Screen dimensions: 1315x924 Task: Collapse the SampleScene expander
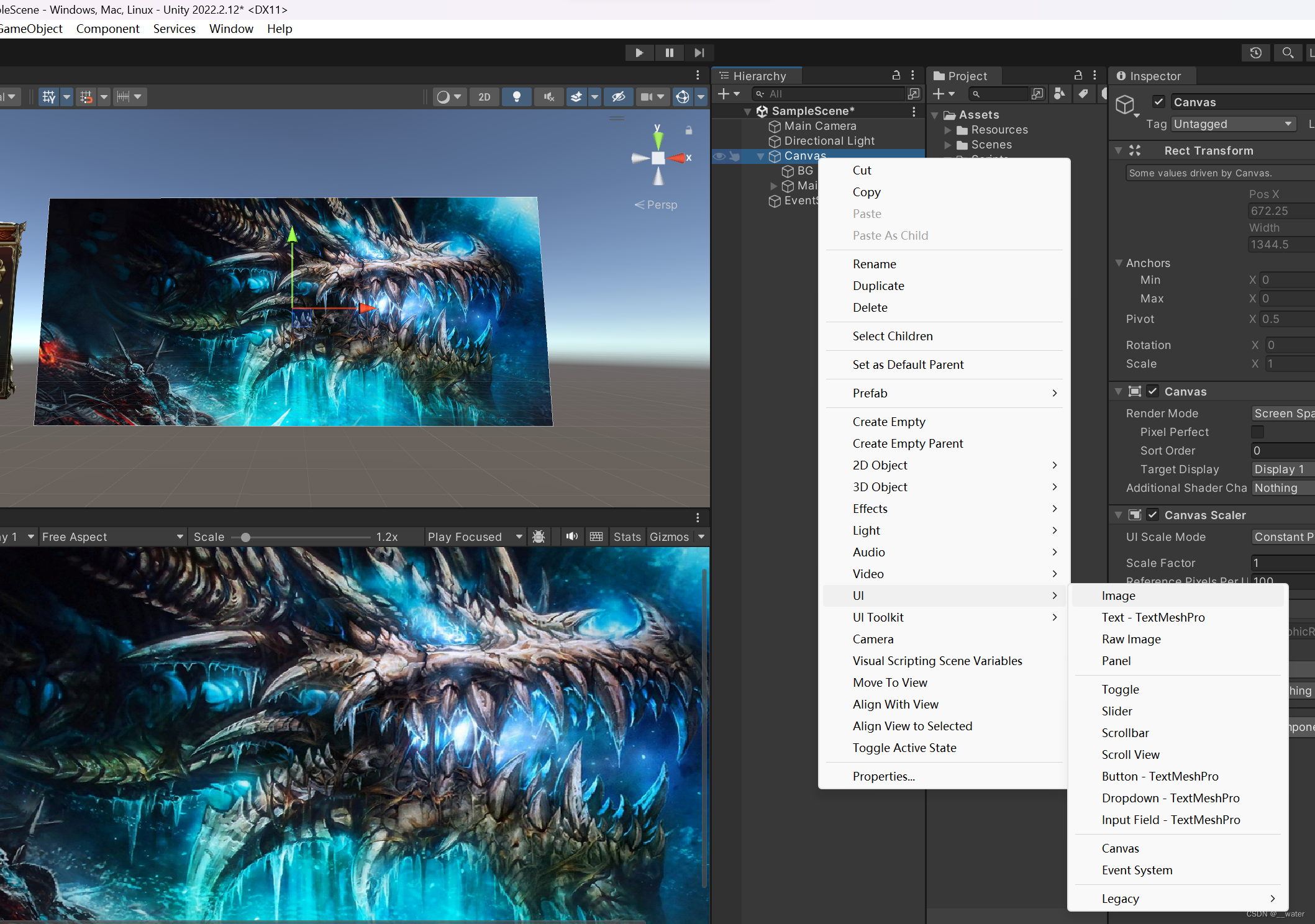coord(747,112)
